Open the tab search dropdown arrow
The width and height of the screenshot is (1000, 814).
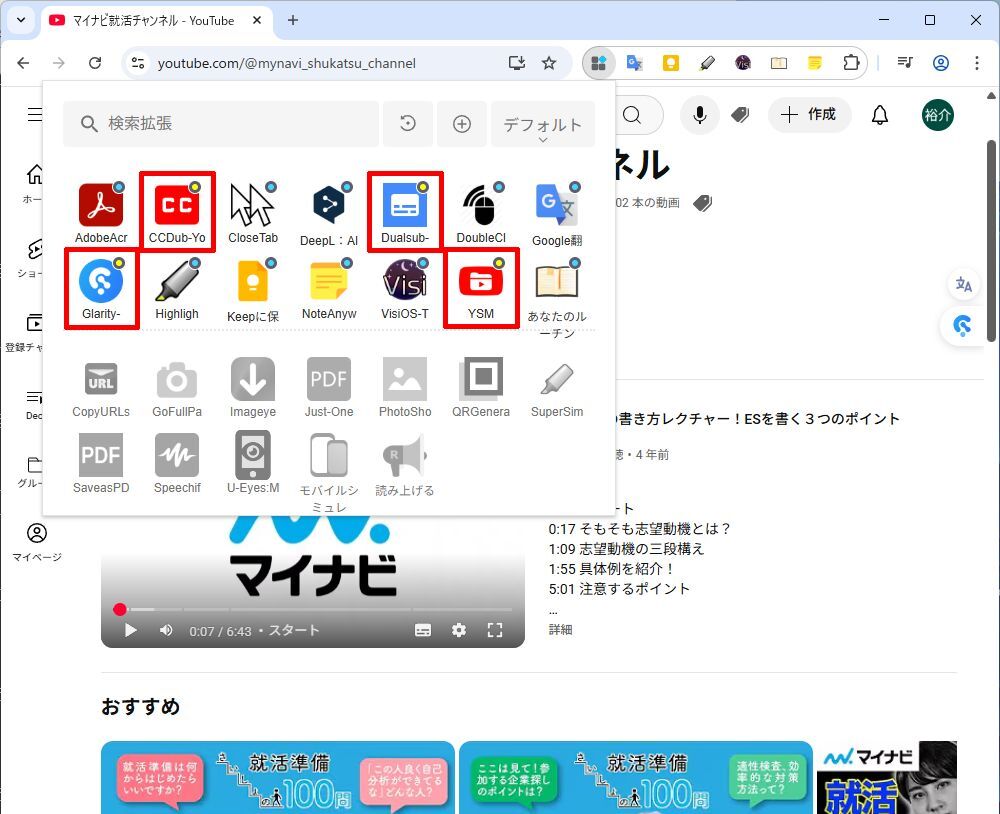click(21, 20)
